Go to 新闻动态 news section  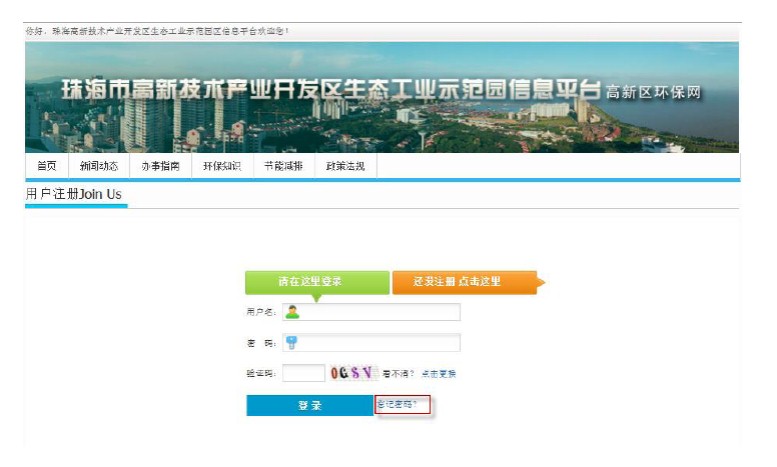click(x=99, y=167)
